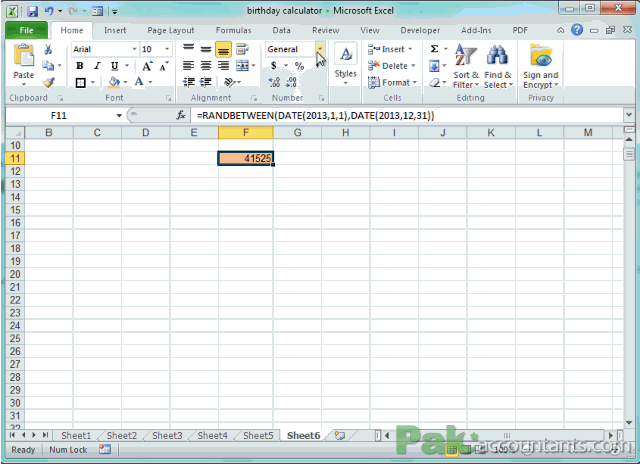Select column F header
The width and height of the screenshot is (640, 464).
pos(246,133)
